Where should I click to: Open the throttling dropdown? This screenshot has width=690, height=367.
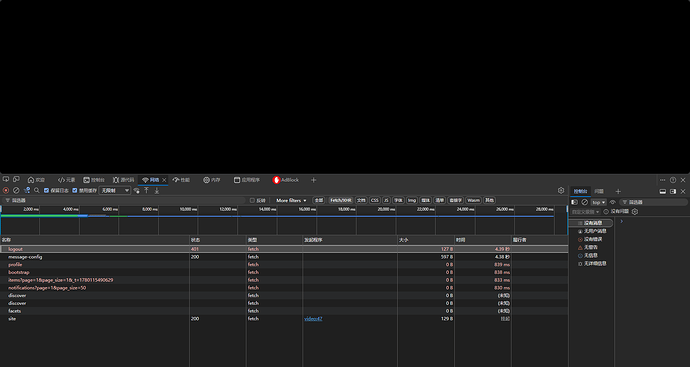[115, 191]
